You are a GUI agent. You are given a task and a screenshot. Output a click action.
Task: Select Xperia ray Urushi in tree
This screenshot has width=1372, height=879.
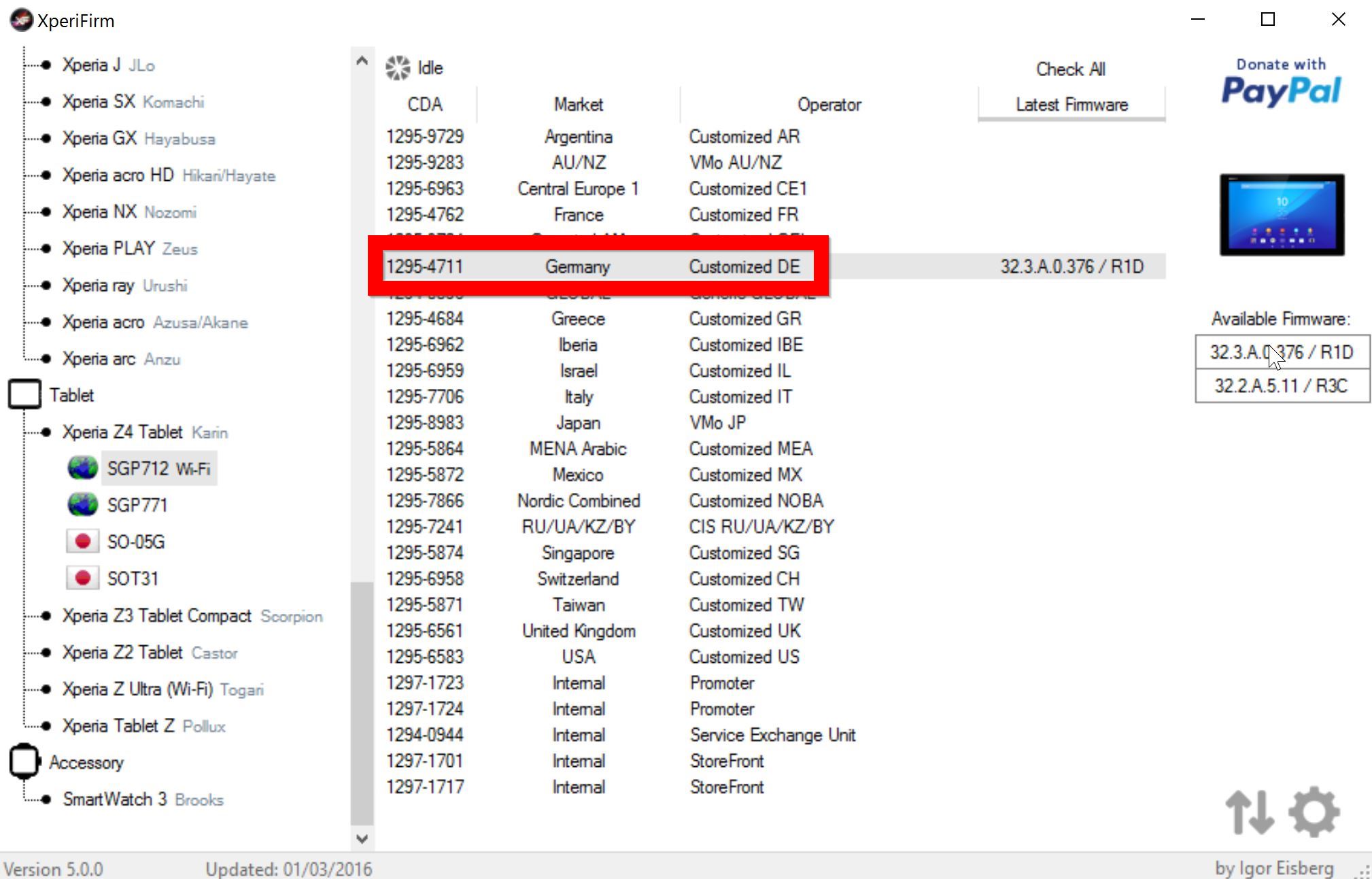(124, 286)
